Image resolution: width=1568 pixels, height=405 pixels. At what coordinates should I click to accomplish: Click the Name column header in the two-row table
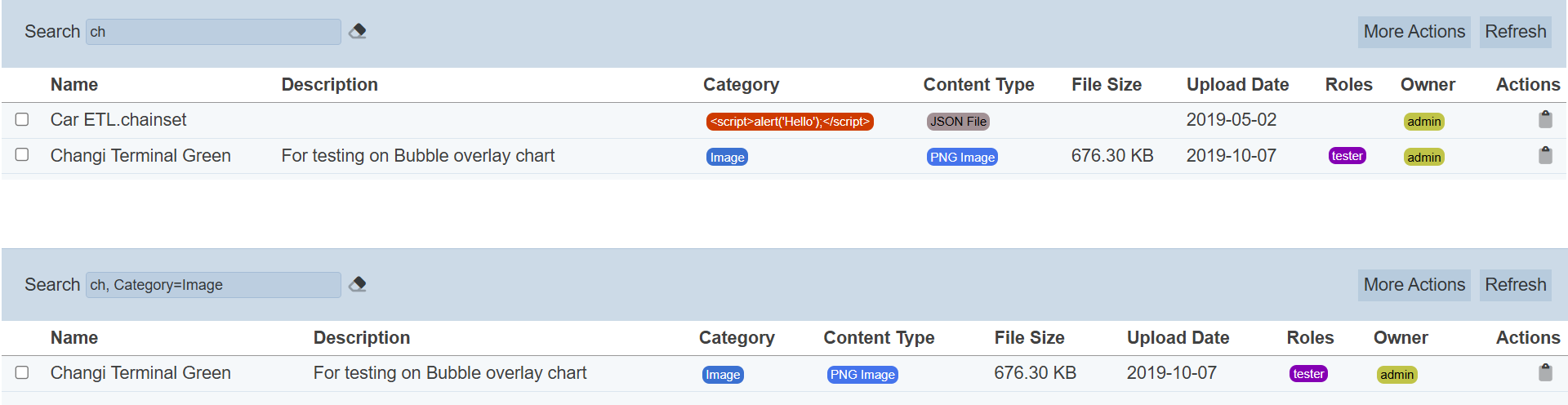74,85
